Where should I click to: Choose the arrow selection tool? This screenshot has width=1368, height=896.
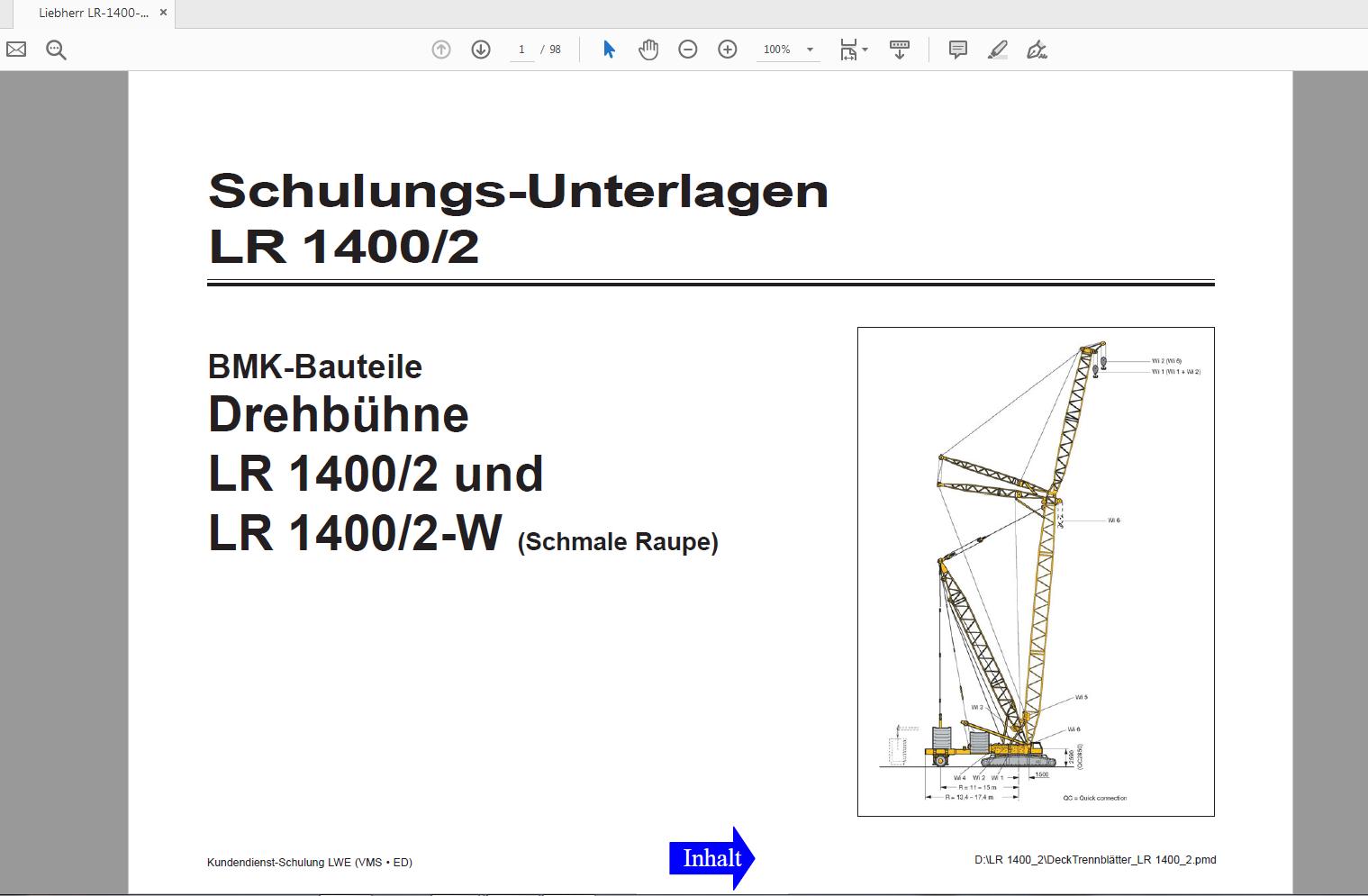(x=610, y=50)
